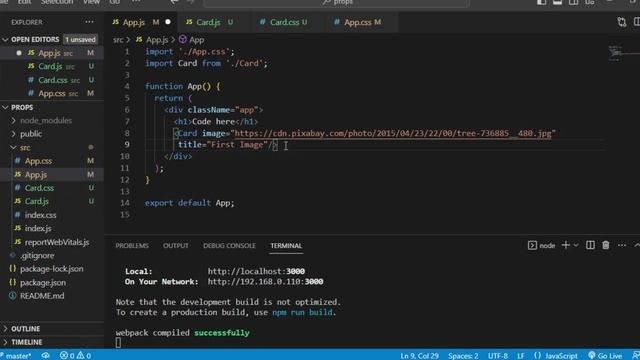Open the terminal panel's more actions menu
Image resolution: width=640 pixels, height=360 pixels.
point(622,245)
